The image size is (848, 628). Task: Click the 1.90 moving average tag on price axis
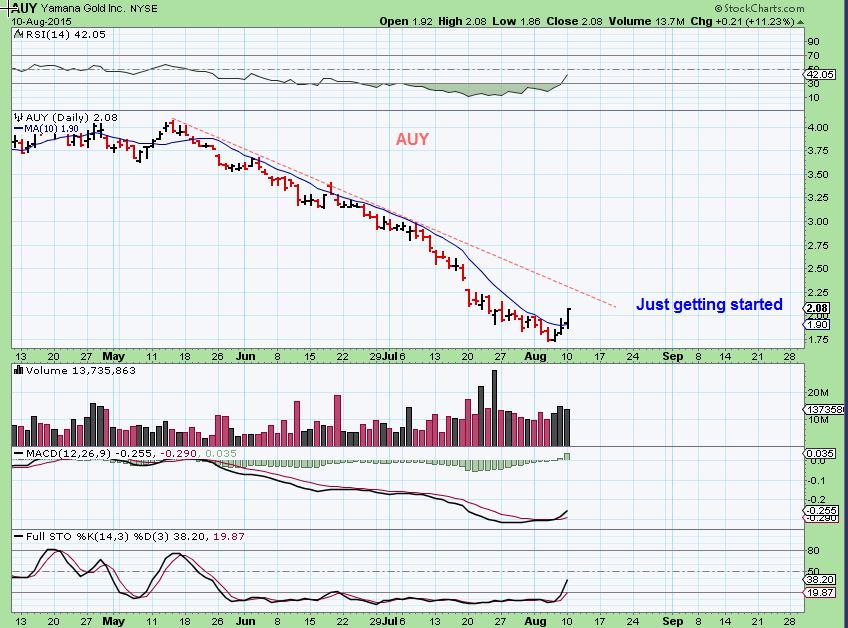coord(818,325)
